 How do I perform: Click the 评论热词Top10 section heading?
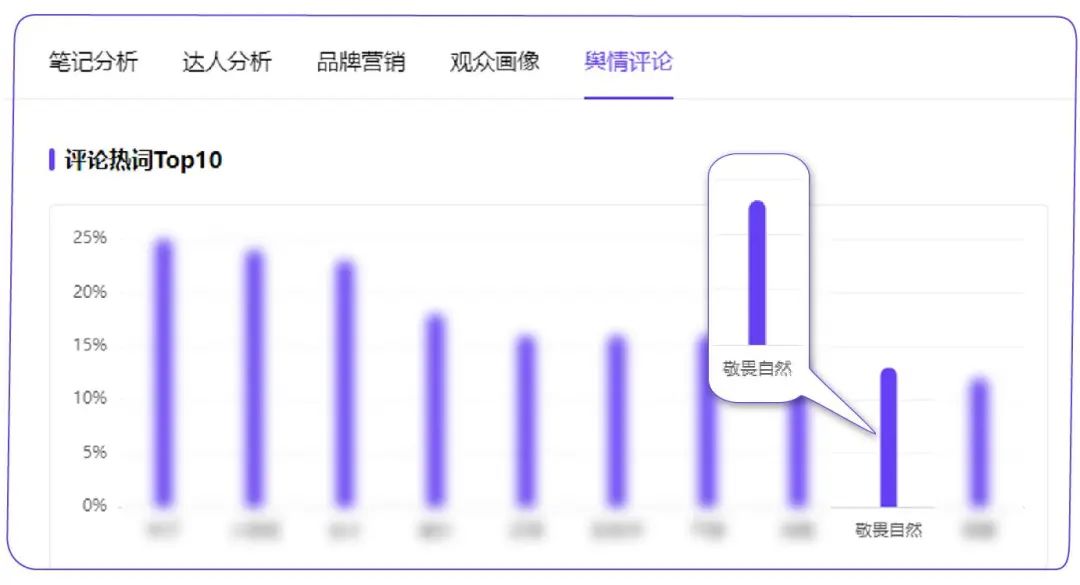click(x=143, y=160)
